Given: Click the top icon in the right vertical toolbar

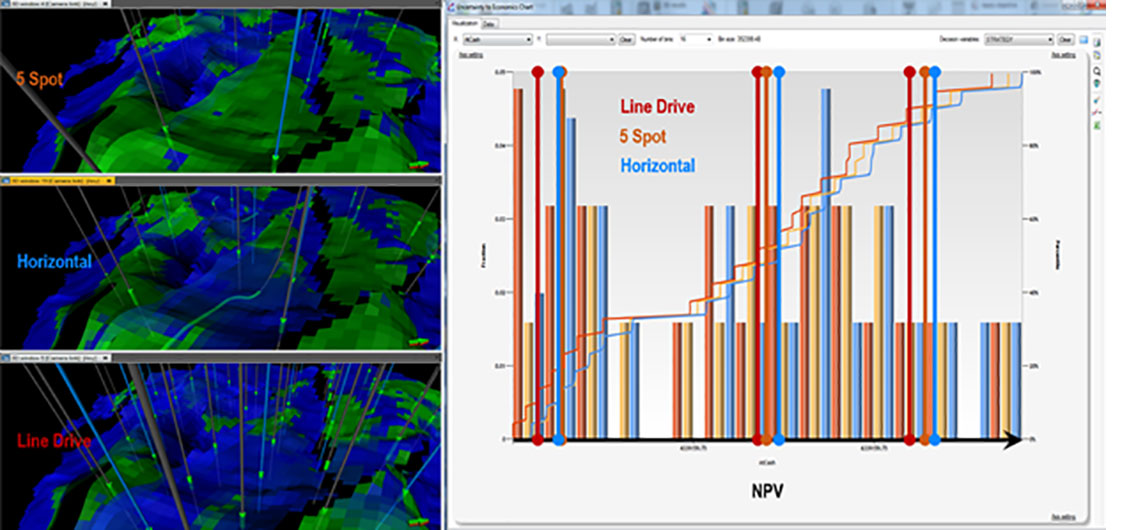Looking at the screenshot, I should tap(1098, 43).
